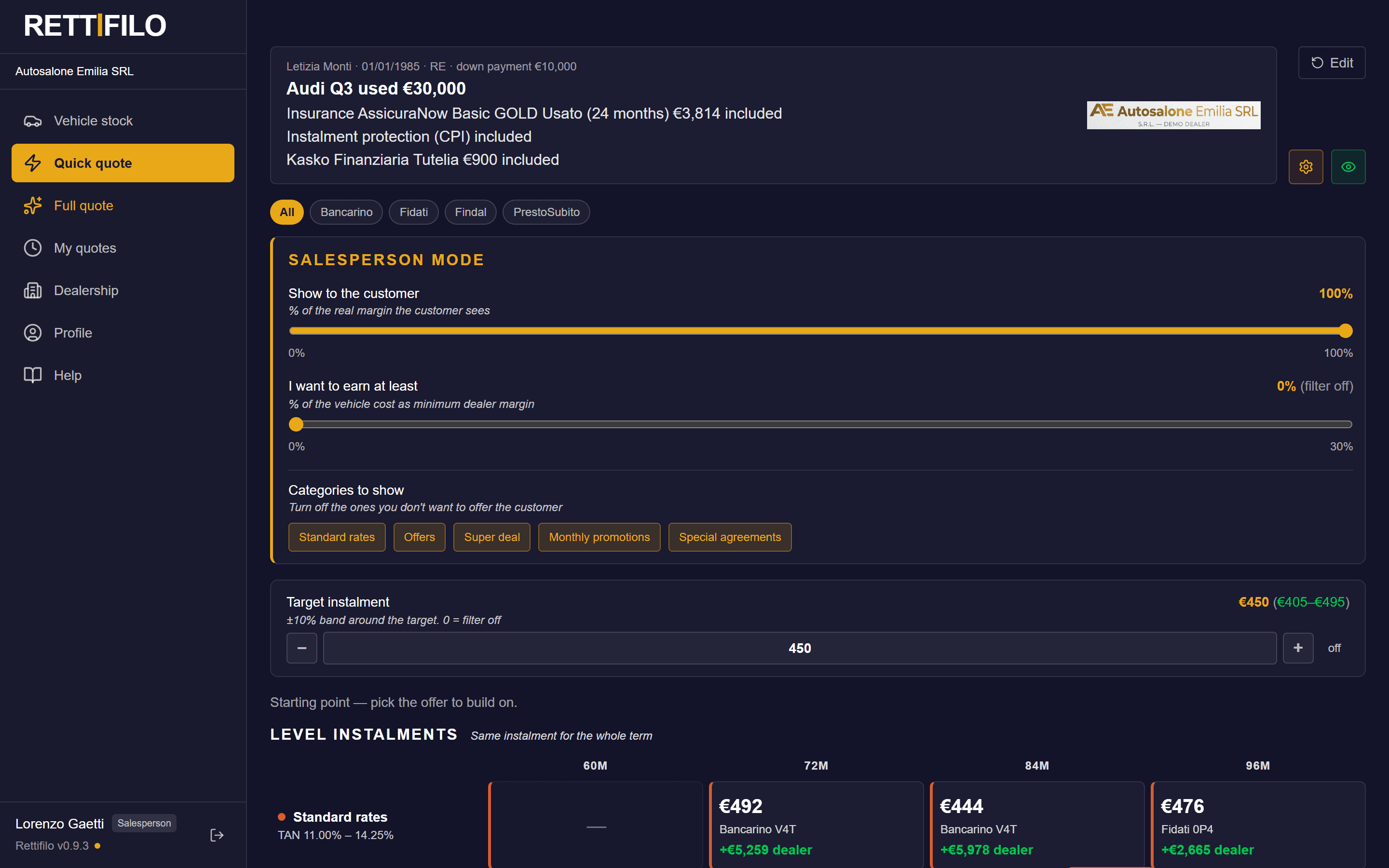Turn the target instalment filter off
Image resolution: width=1389 pixels, height=868 pixels.
[x=1335, y=648]
